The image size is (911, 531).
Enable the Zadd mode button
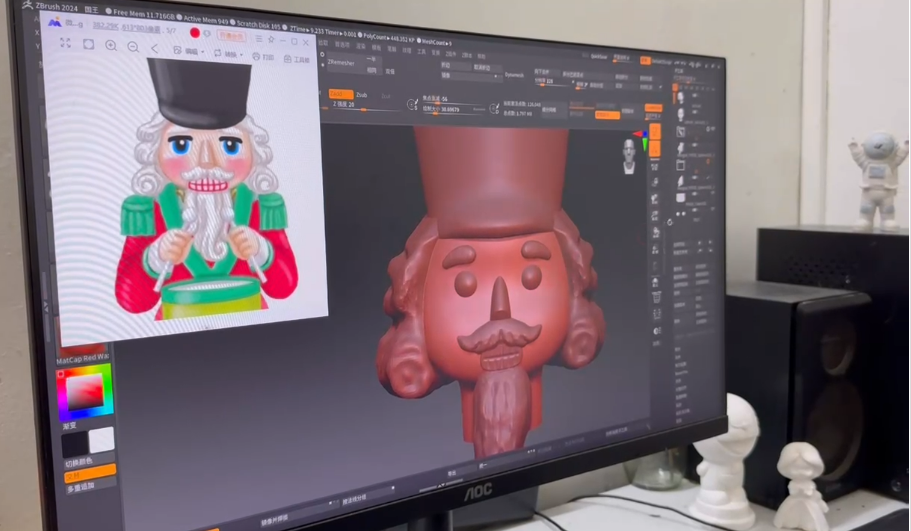coord(340,93)
